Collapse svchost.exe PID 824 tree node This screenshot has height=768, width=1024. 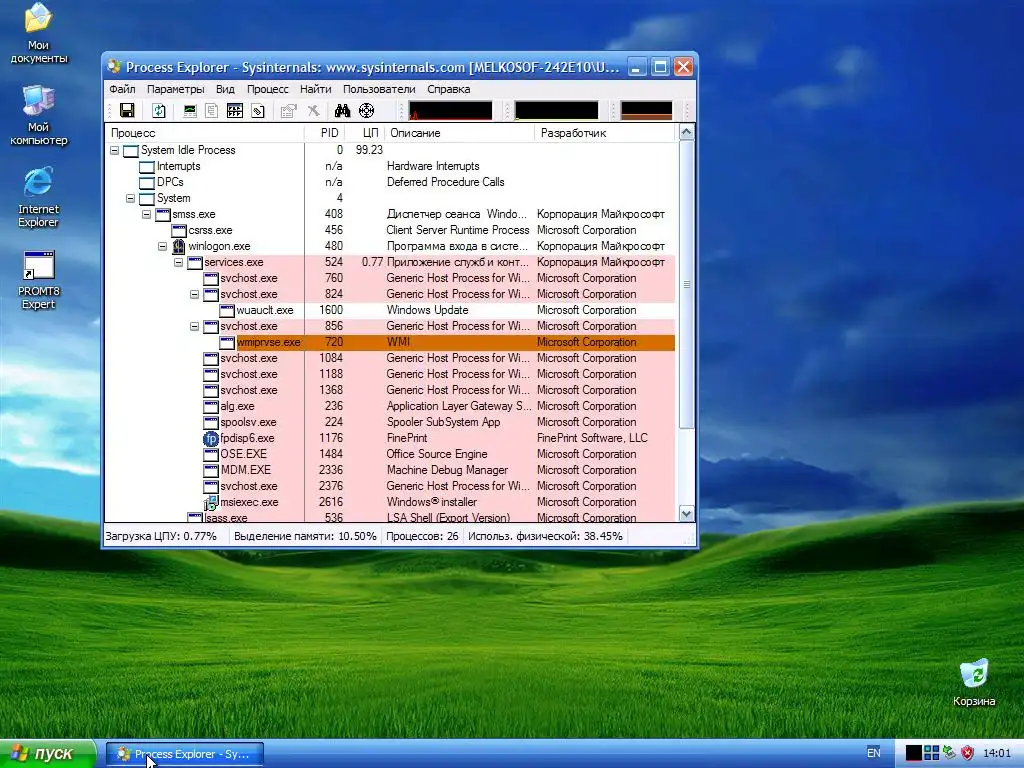pyautogui.click(x=195, y=295)
